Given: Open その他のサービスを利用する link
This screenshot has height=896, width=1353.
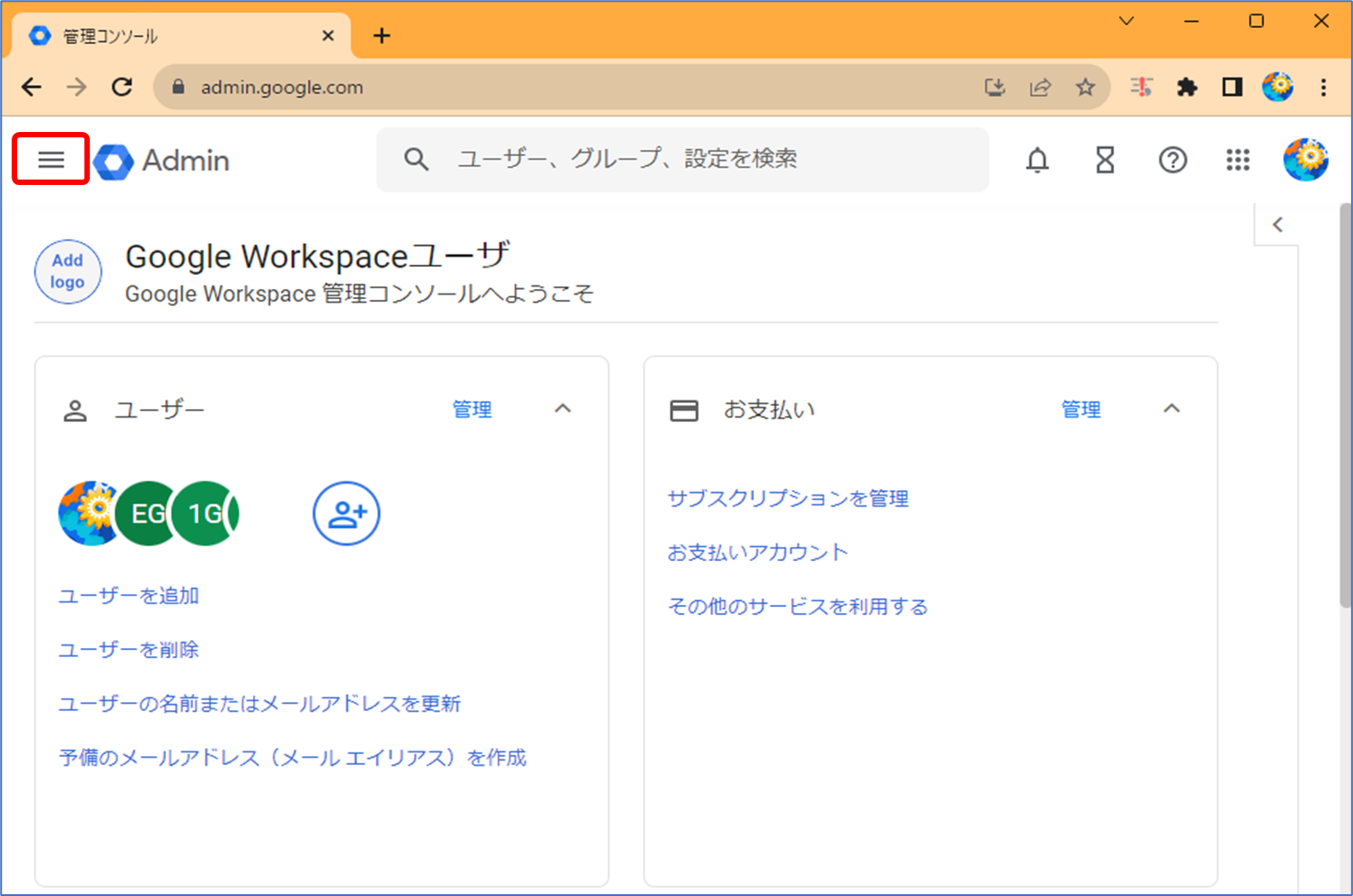Looking at the screenshot, I should point(797,606).
